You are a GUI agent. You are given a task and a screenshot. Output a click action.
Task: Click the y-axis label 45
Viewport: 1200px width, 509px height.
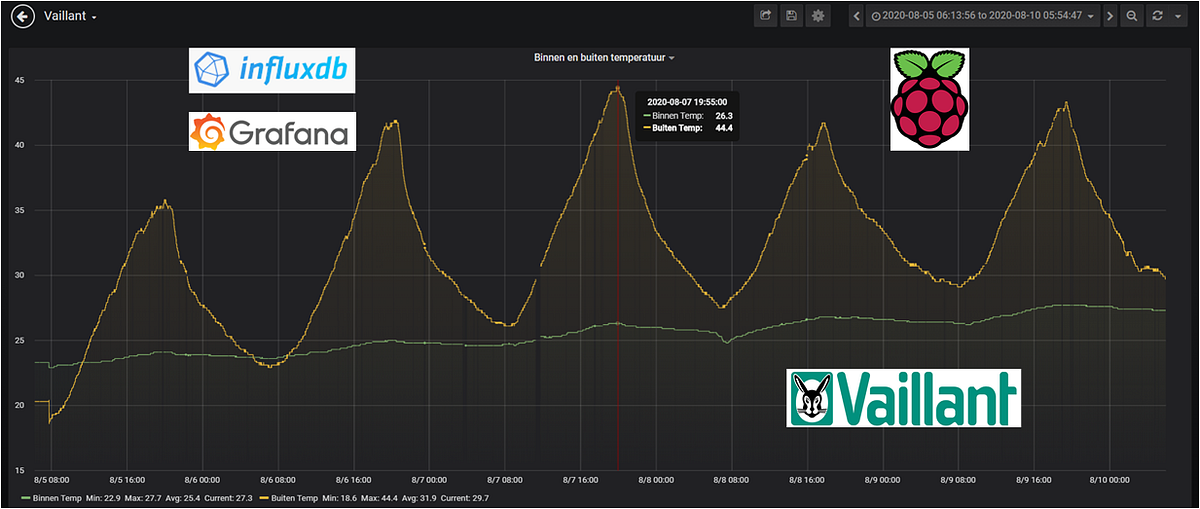pos(19,80)
